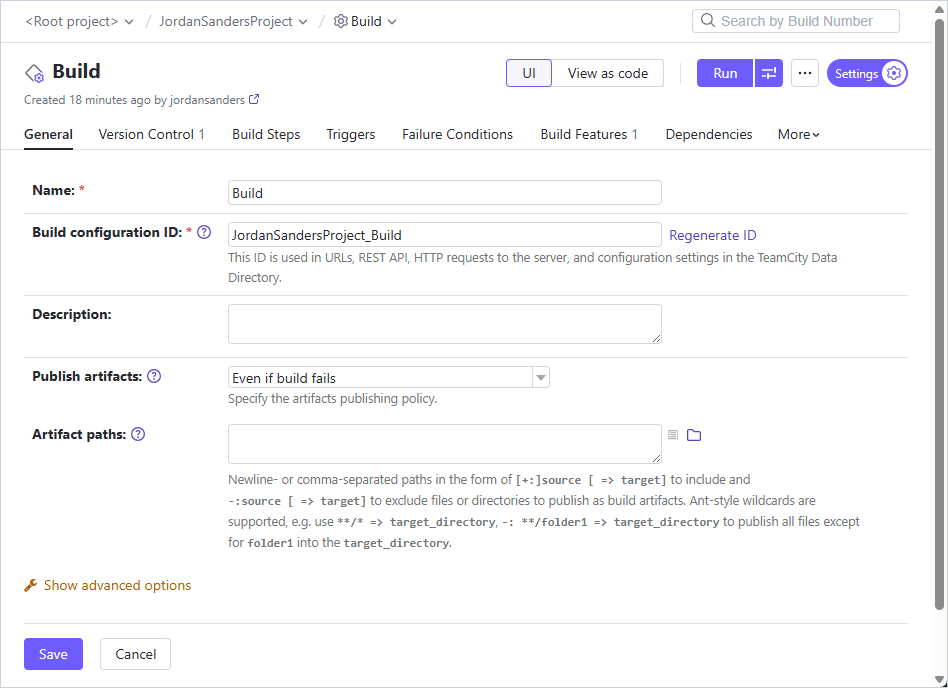Switch to UI view mode
Viewport: 948px width, 688px height.
[529, 73]
